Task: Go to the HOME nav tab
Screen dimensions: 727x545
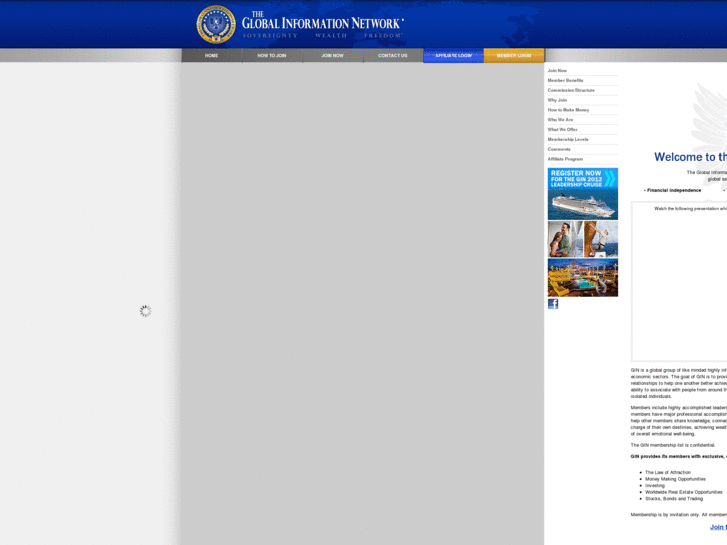Action: pyautogui.click(x=211, y=56)
